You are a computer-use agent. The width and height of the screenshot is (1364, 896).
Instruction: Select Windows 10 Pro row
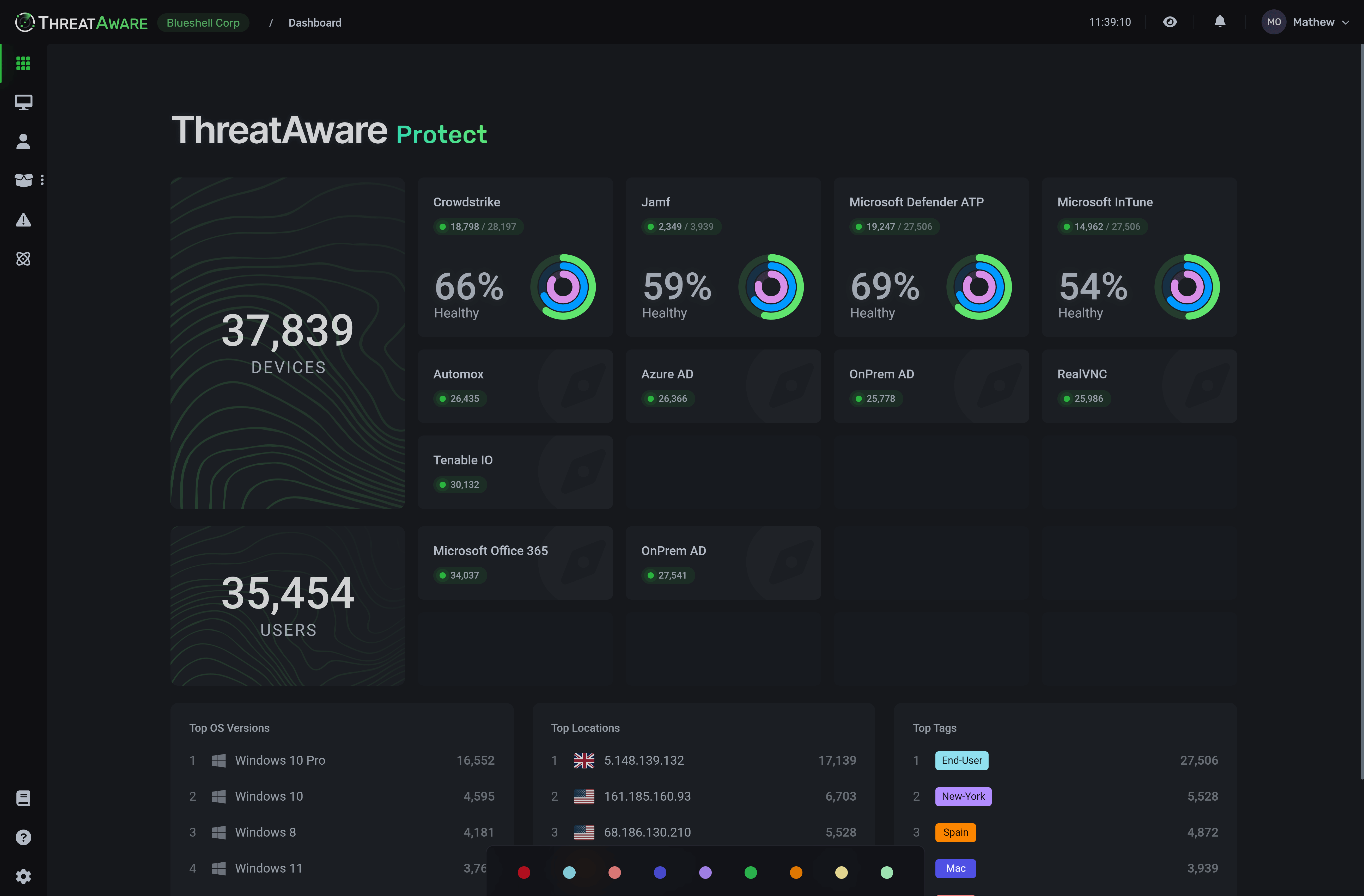(342, 760)
